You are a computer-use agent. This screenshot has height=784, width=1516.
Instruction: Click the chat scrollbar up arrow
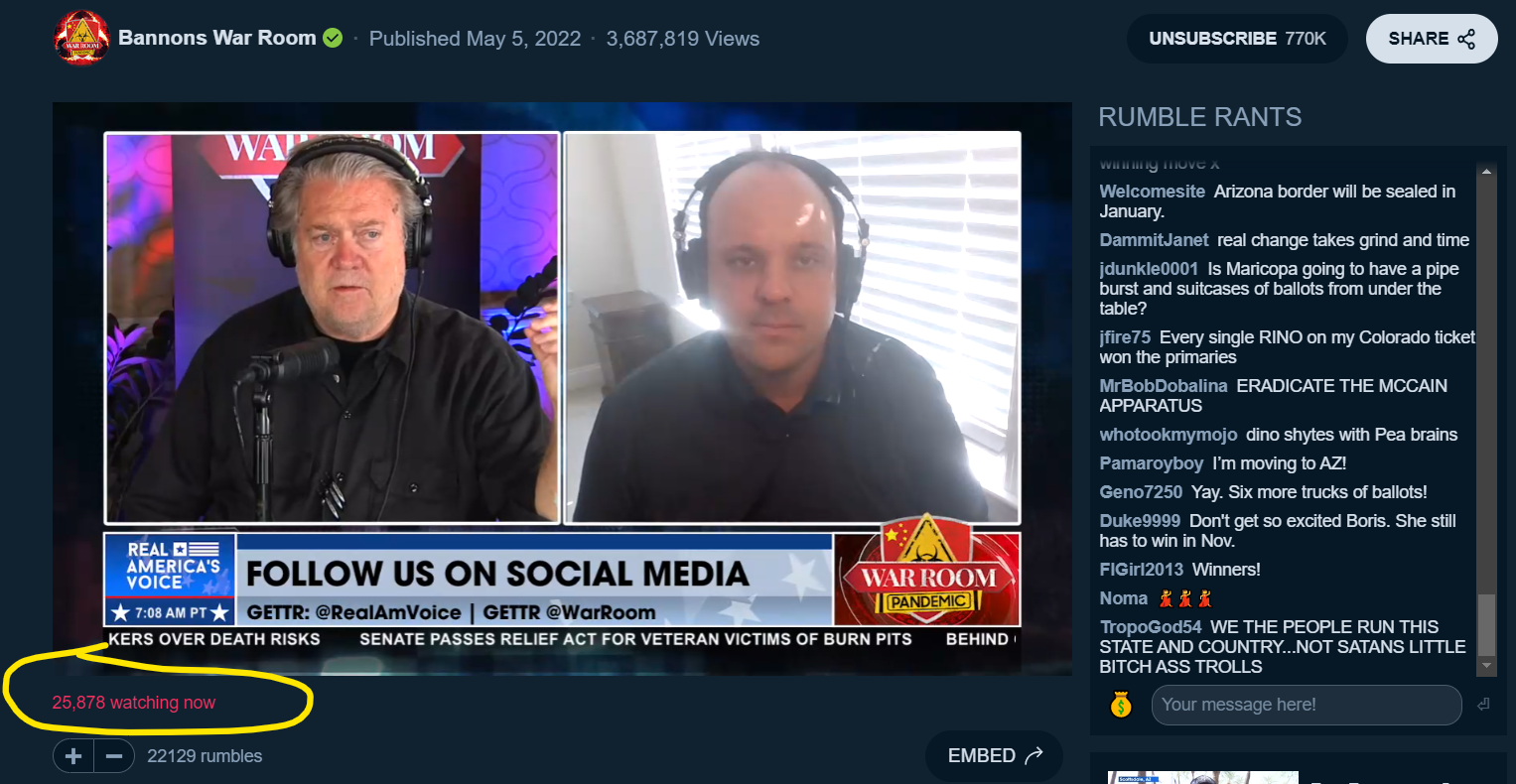pos(1486,172)
